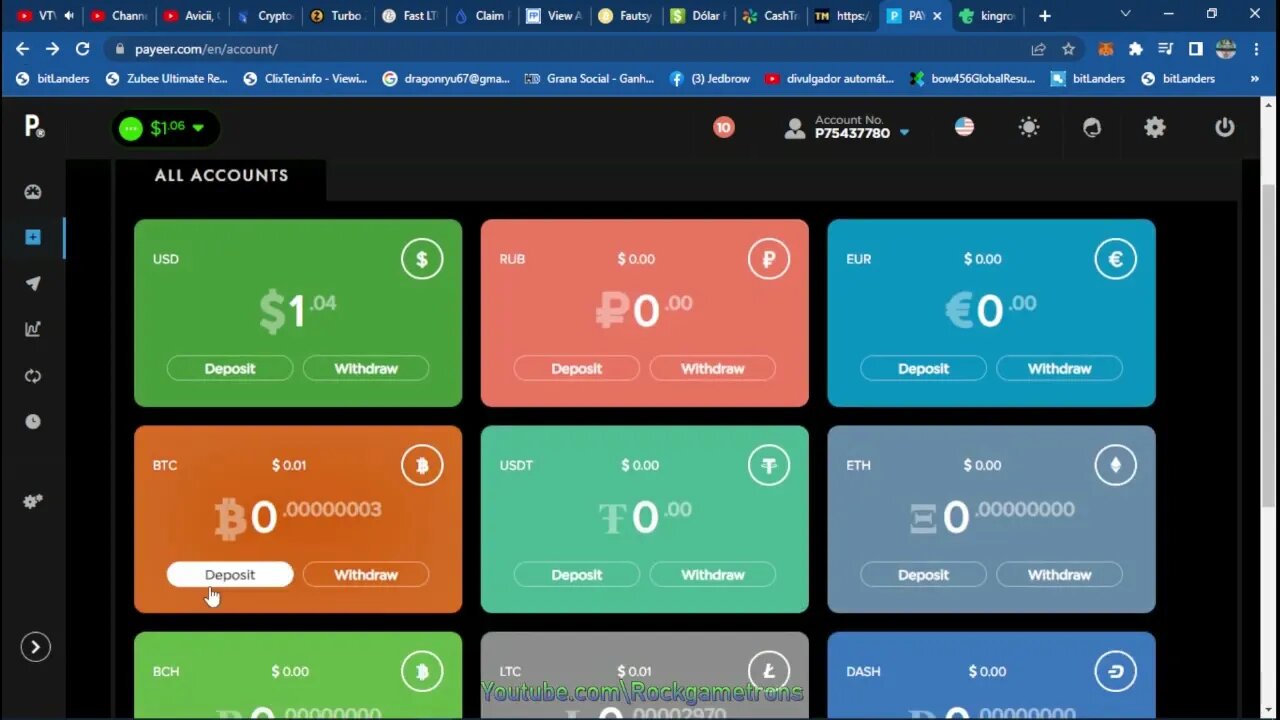Click the bitcoin icon on BTC card
The height and width of the screenshot is (720, 1280).
click(422, 465)
